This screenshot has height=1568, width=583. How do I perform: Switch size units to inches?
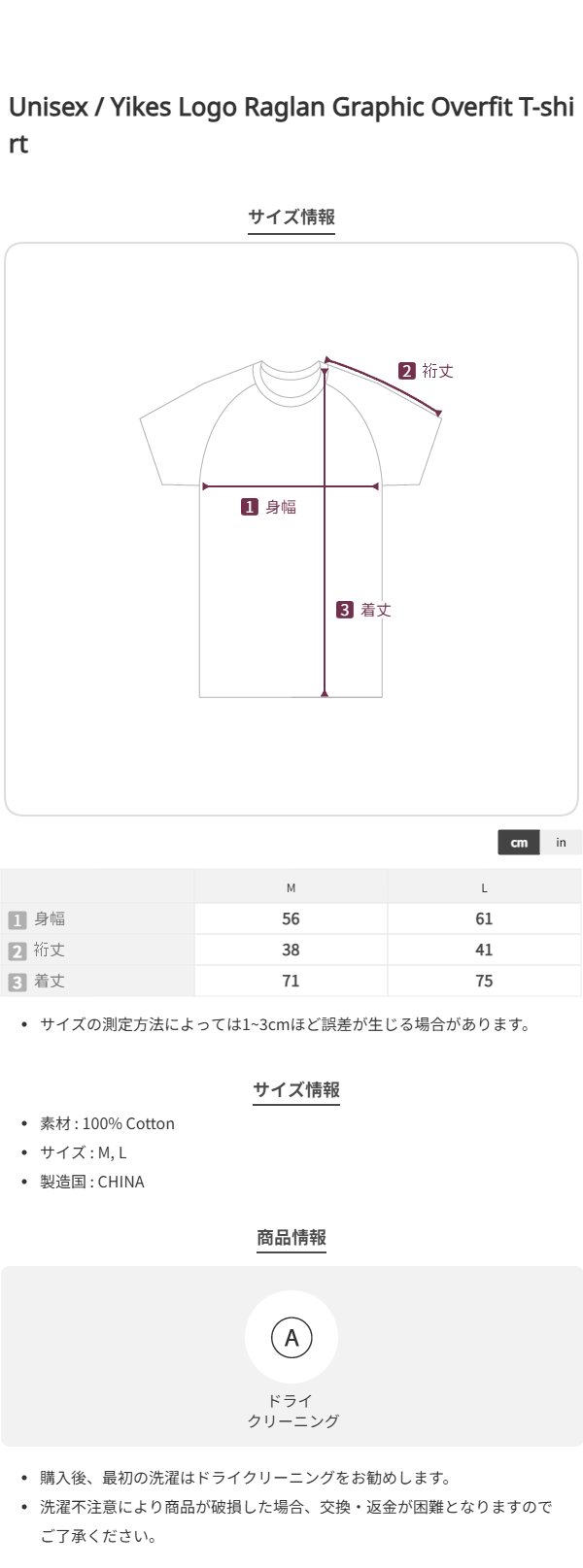click(x=561, y=842)
